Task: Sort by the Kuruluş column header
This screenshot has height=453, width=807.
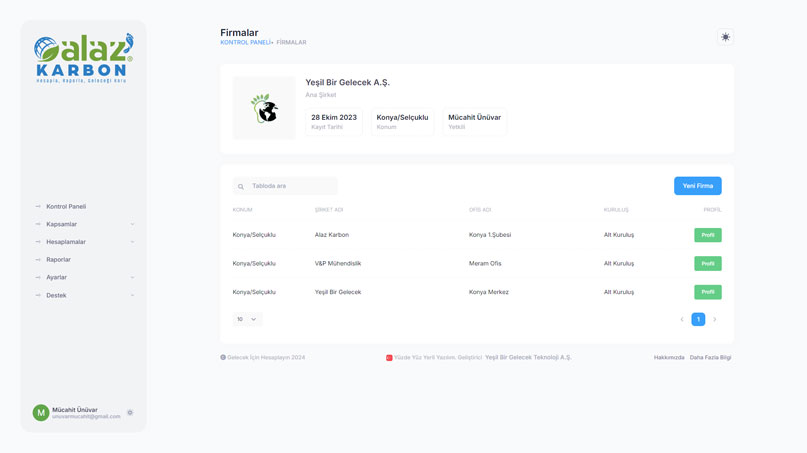Action: (x=616, y=210)
